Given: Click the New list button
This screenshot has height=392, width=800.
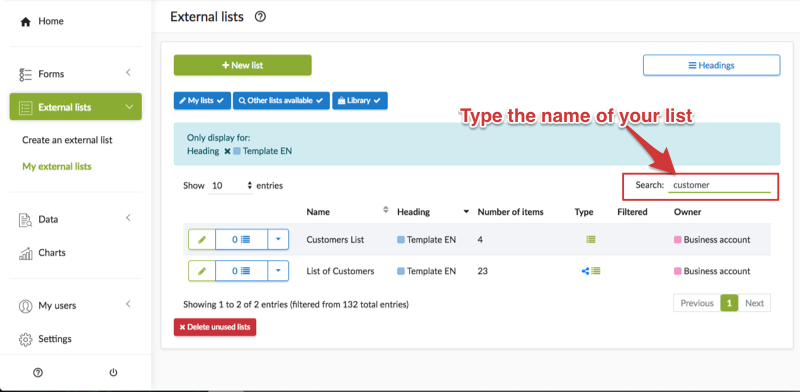Looking at the screenshot, I should [x=242, y=65].
